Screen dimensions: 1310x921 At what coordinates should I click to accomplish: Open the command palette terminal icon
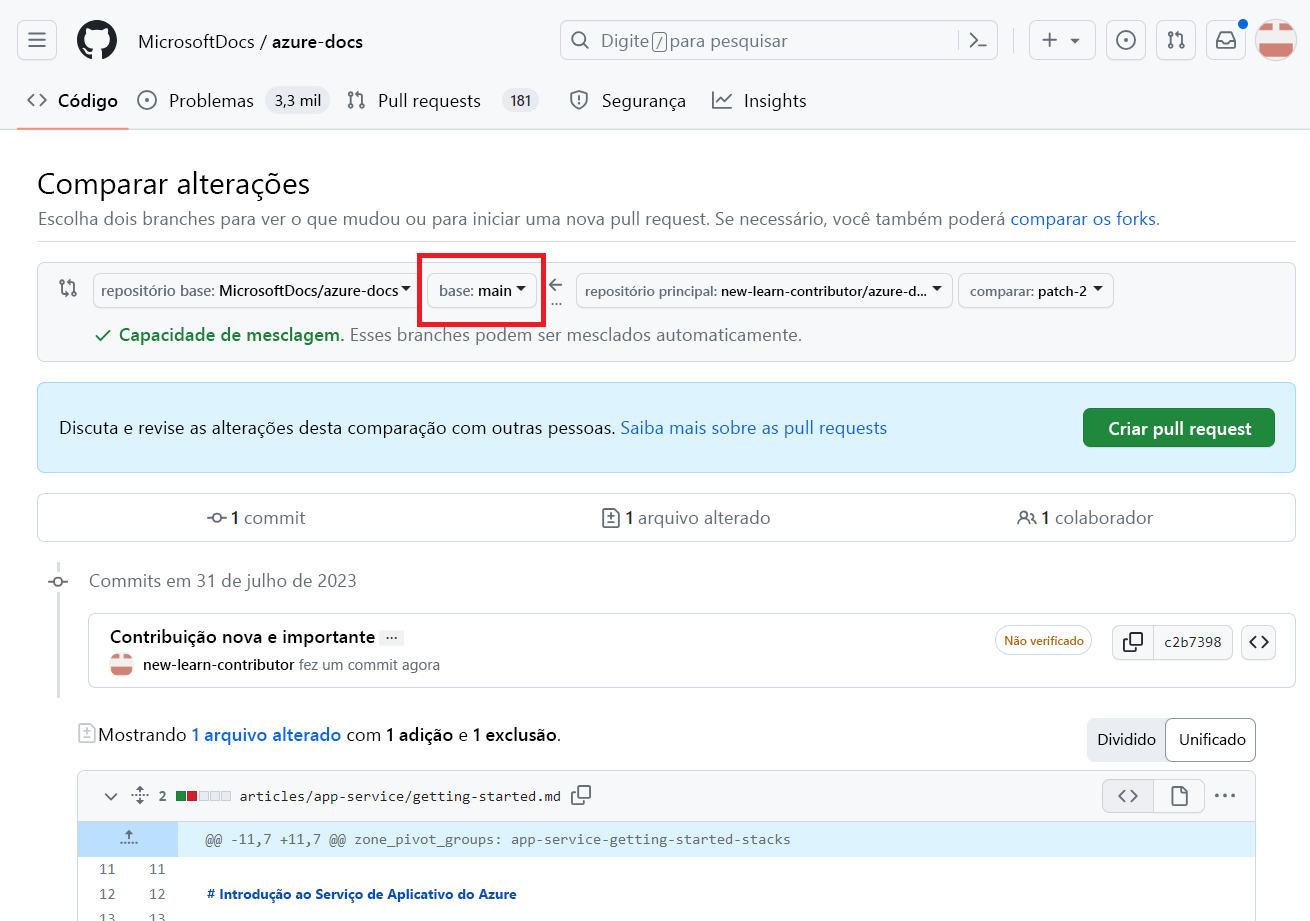977,39
